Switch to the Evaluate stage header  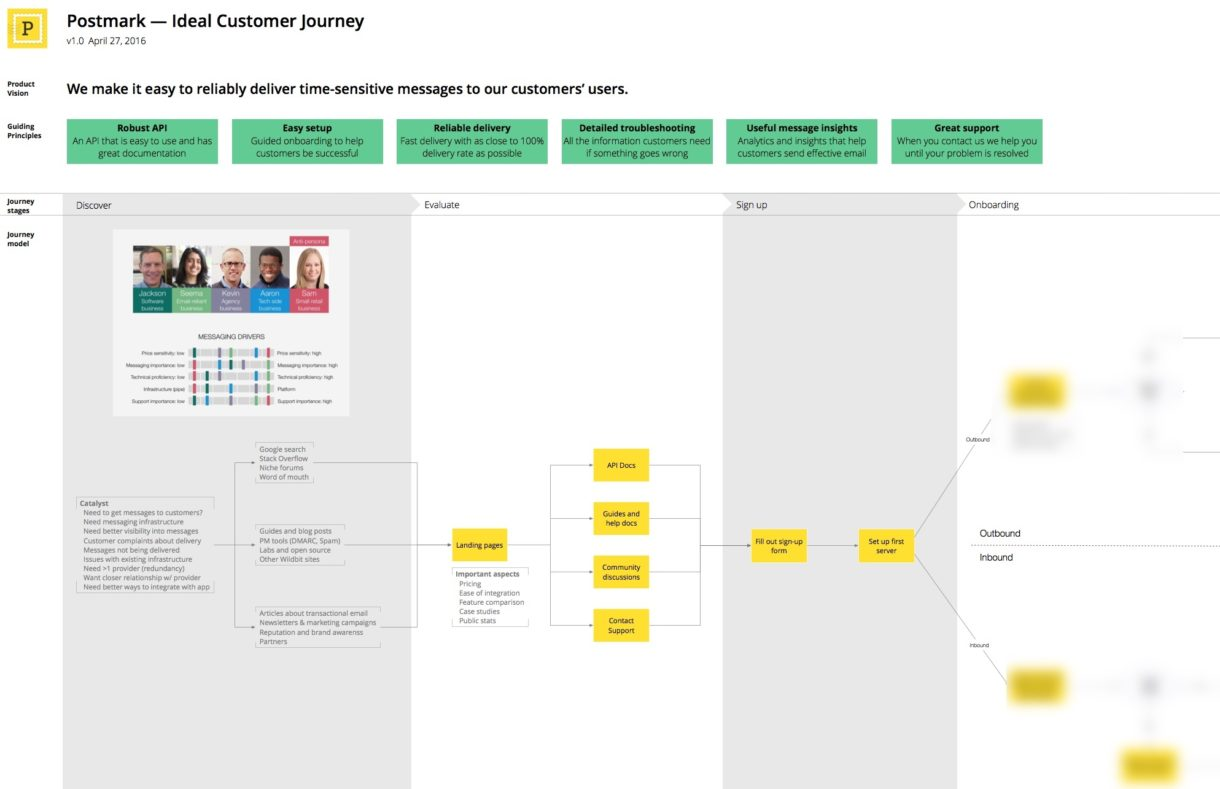[x=441, y=205]
